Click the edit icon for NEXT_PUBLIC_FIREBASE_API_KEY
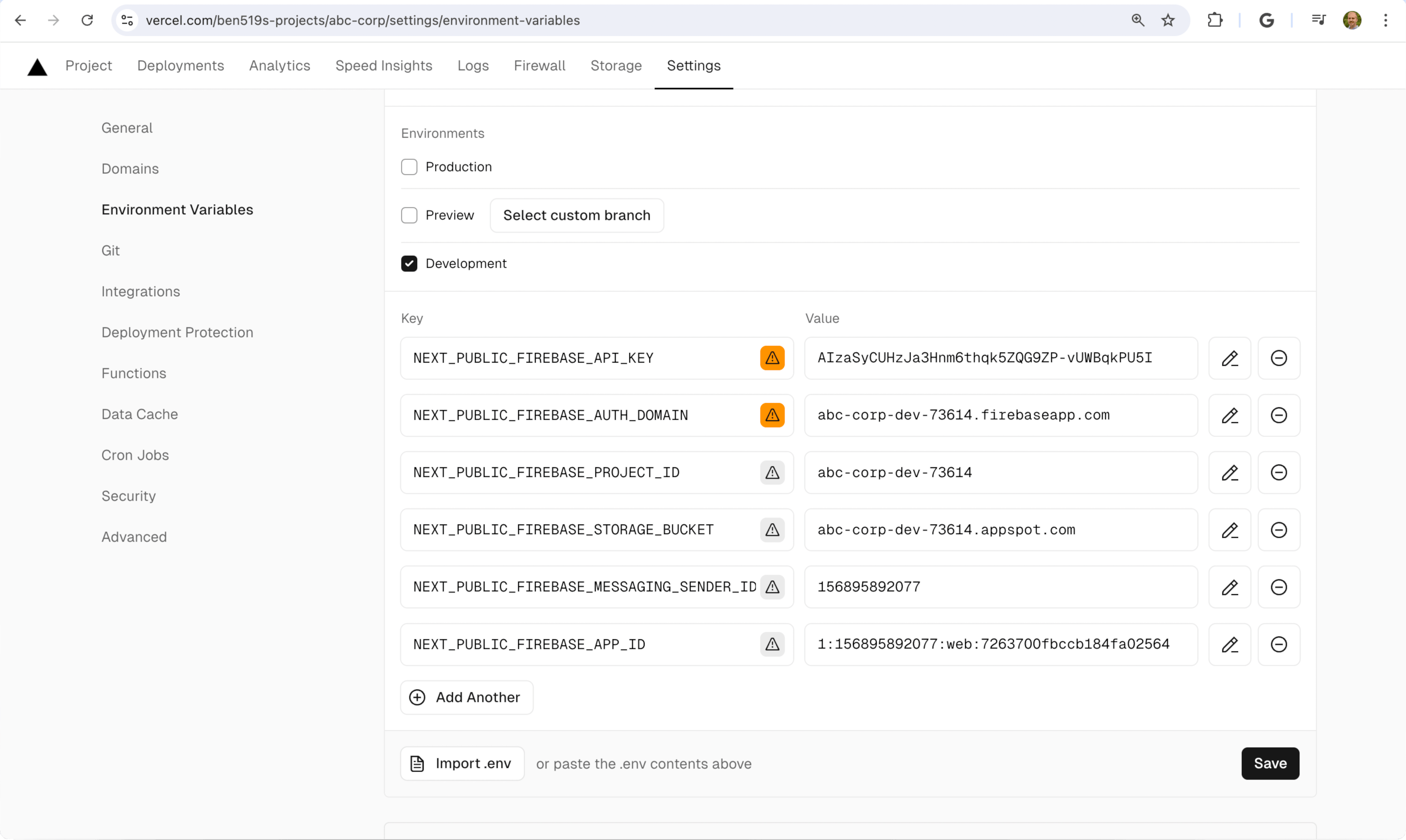Image resolution: width=1406 pixels, height=840 pixels. click(1229, 358)
